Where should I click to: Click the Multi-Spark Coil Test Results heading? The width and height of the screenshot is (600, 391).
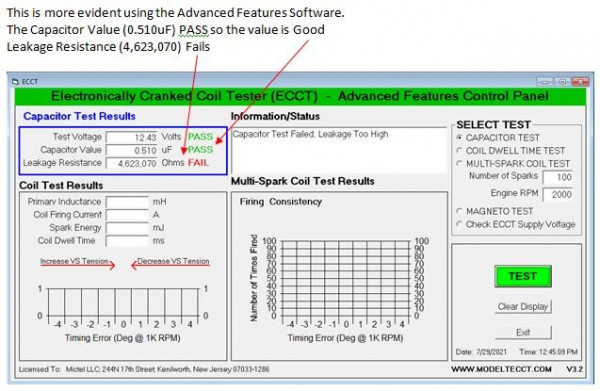coord(303,181)
